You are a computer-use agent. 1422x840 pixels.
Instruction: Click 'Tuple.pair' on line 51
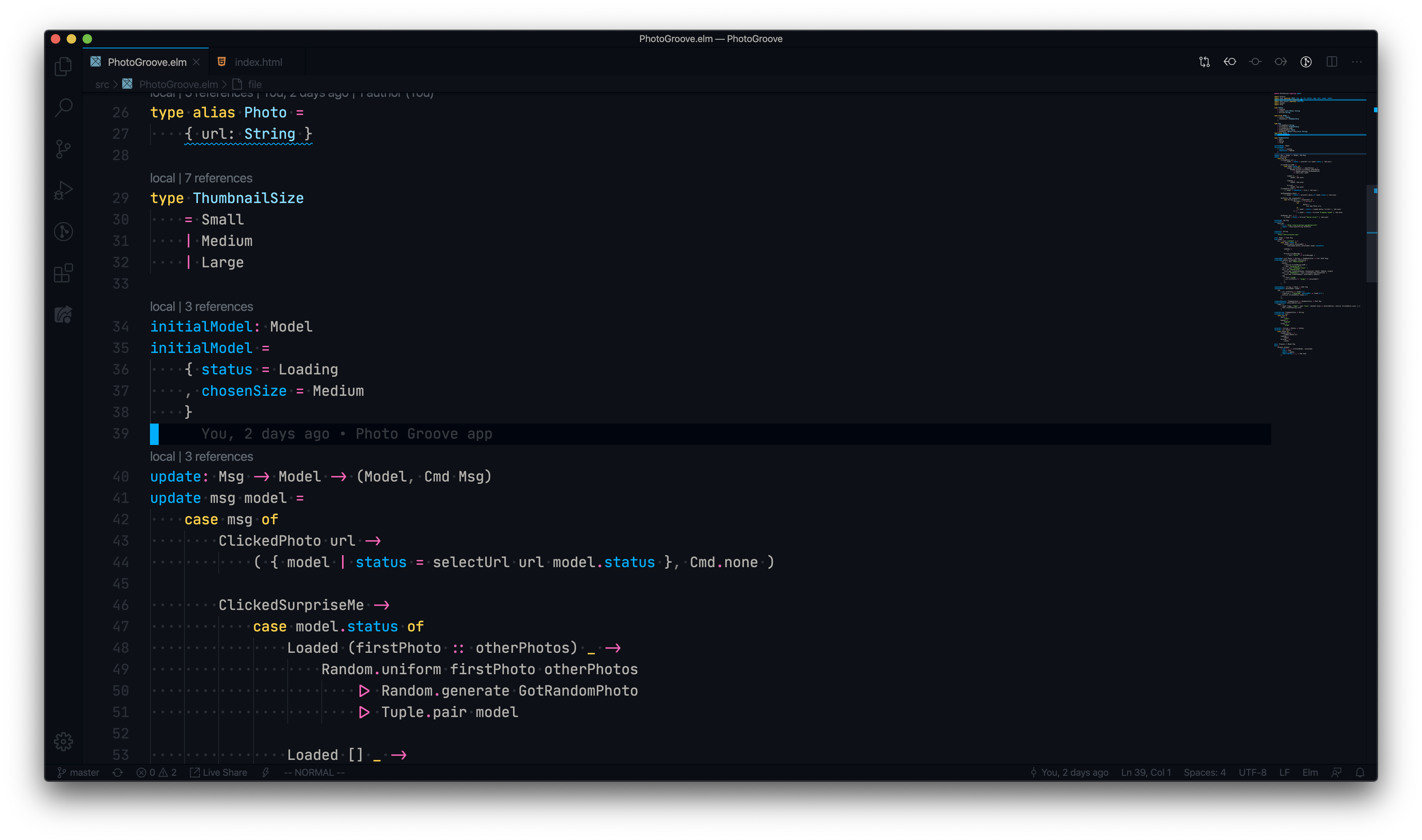(424, 713)
